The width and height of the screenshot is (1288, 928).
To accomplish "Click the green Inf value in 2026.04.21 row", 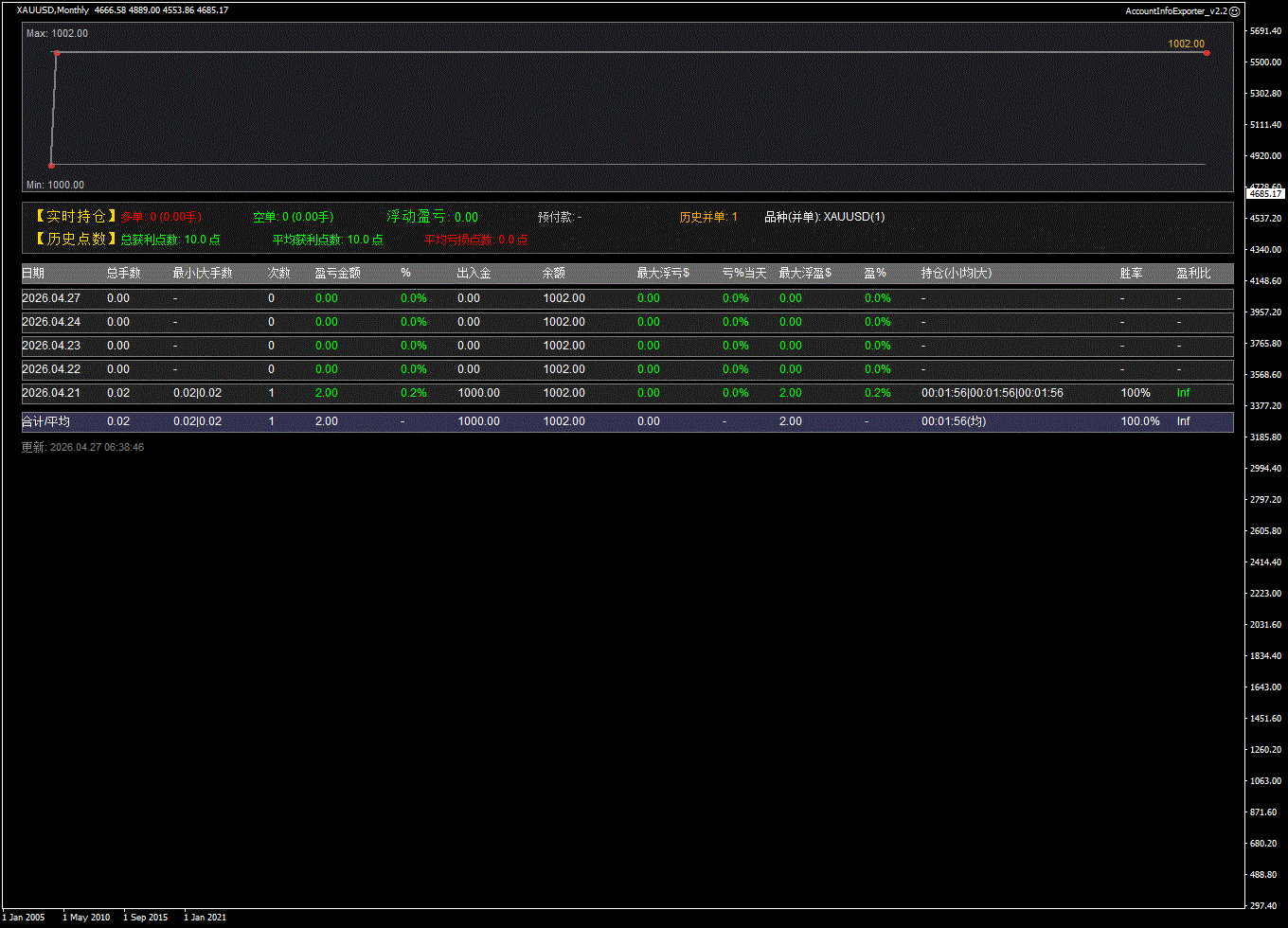I will [x=1183, y=393].
